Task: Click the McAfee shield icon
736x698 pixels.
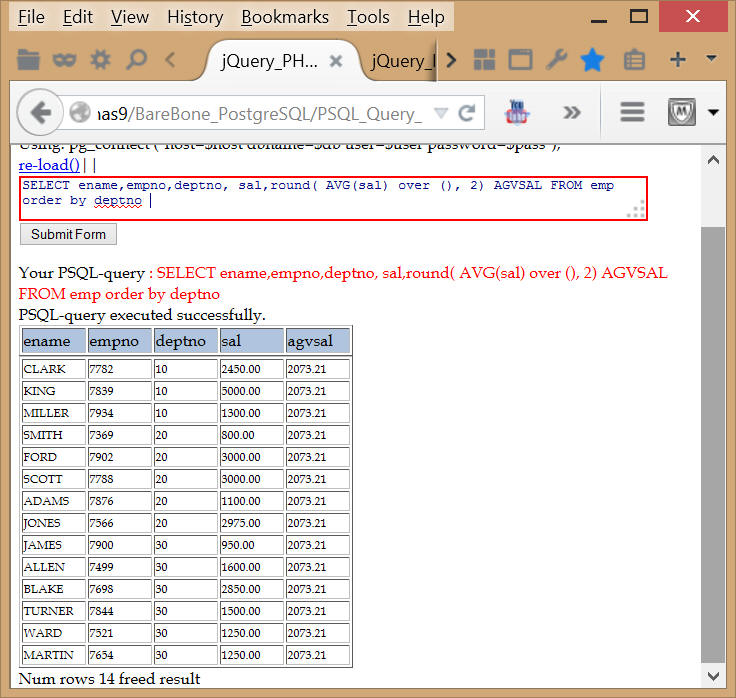Action: (682, 112)
